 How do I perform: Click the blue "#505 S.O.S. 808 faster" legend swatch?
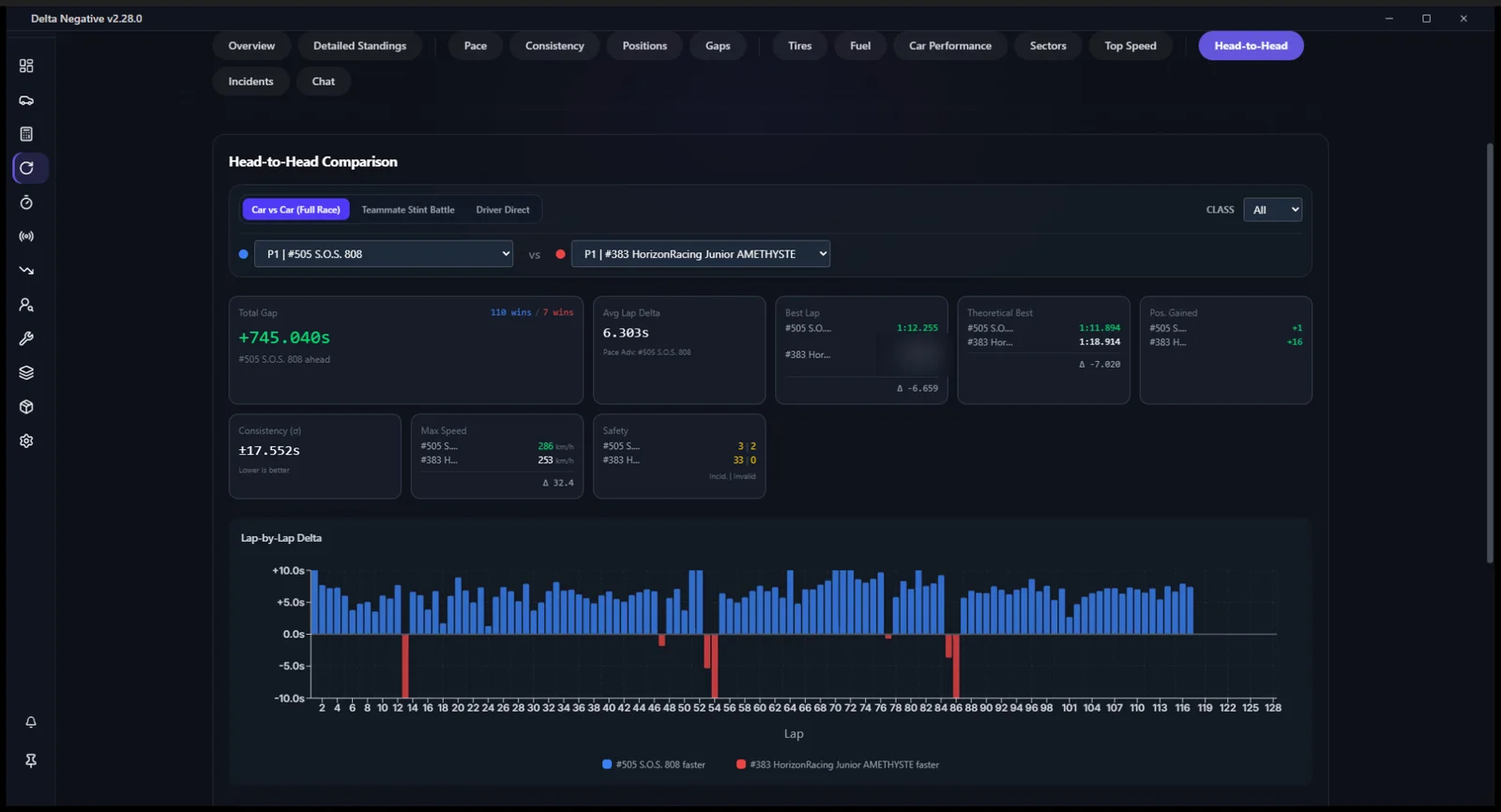[607, 764]
